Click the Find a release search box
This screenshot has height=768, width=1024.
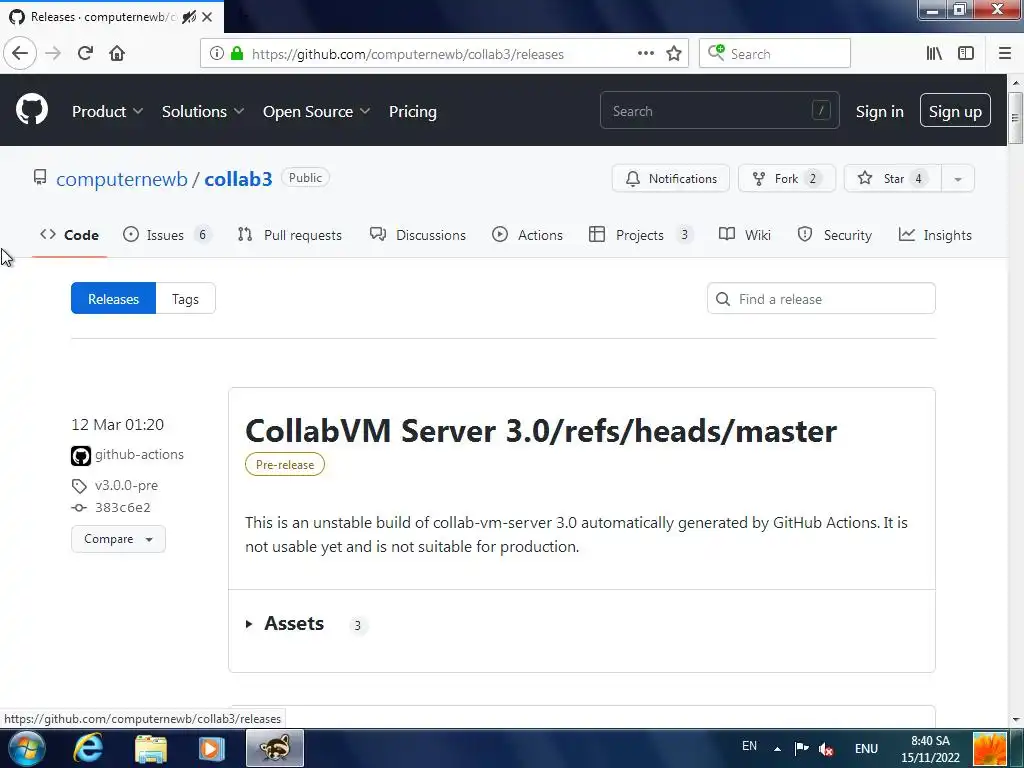tap(822, 299)
